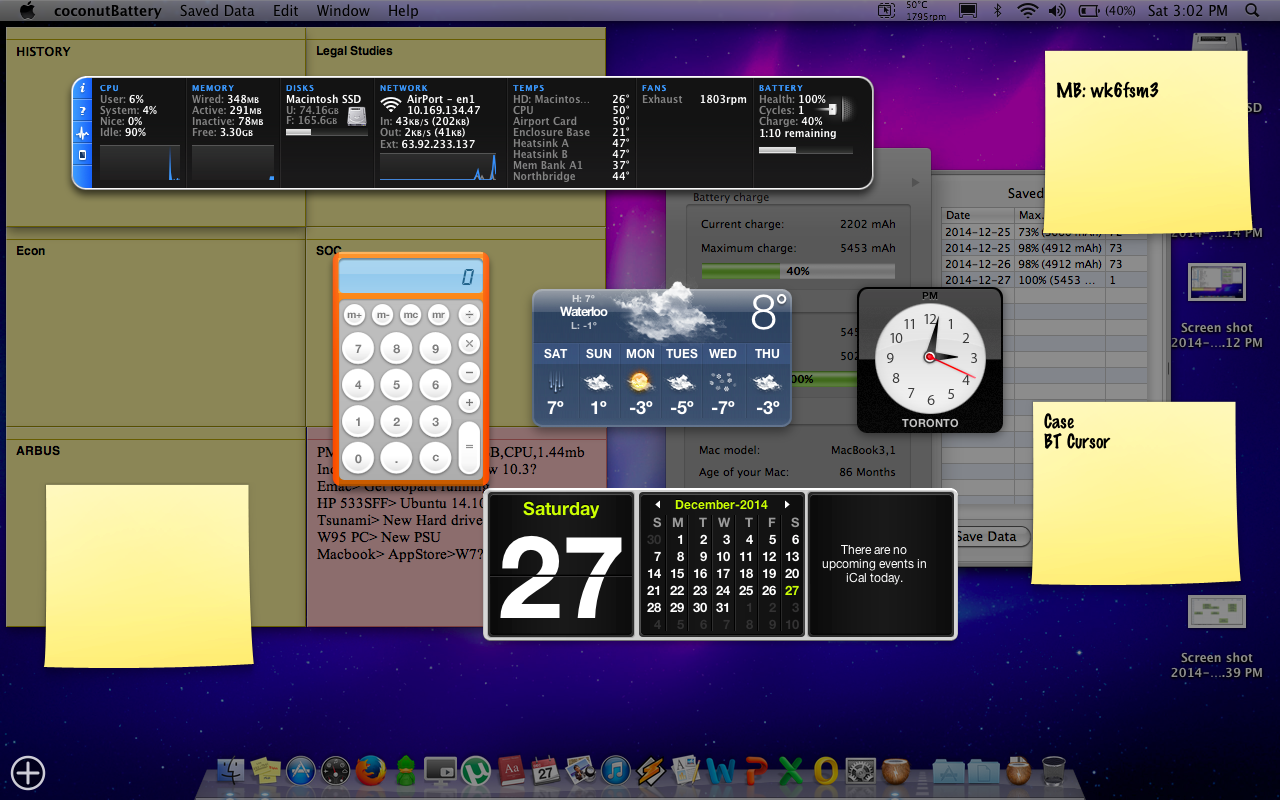The width and height of the screenshot is (1280, 800).
Task: Click the Save Data button in coconutBattery
Action: [x=989, y=536]
